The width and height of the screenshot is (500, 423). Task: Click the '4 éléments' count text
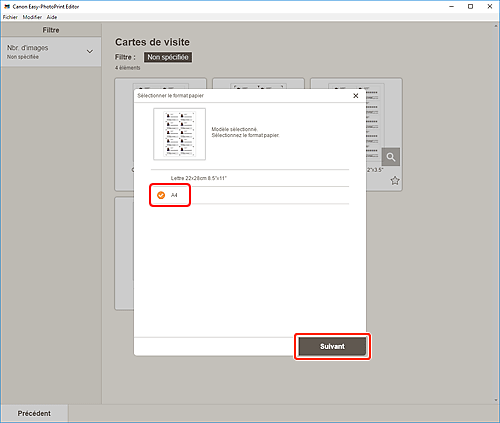[128, 68]
